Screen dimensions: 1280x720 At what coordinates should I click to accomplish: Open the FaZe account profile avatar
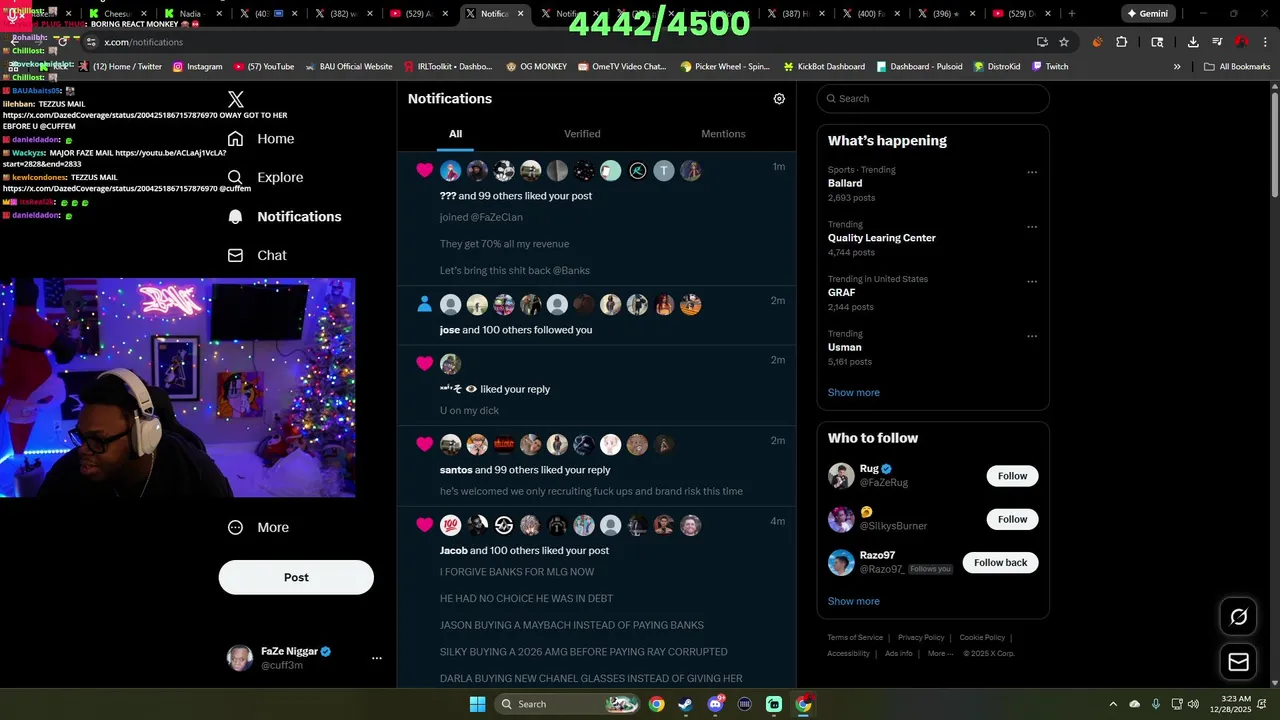(x=240, y=658)
